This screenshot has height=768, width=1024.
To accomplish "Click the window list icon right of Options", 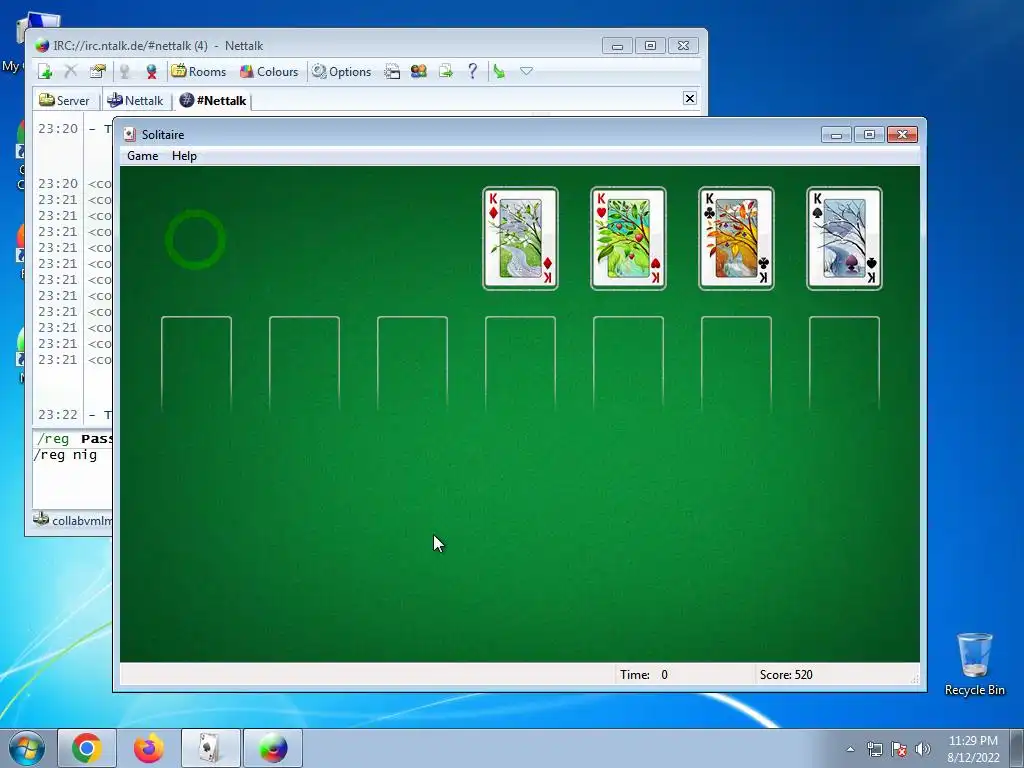I will (x=392, y=72).
